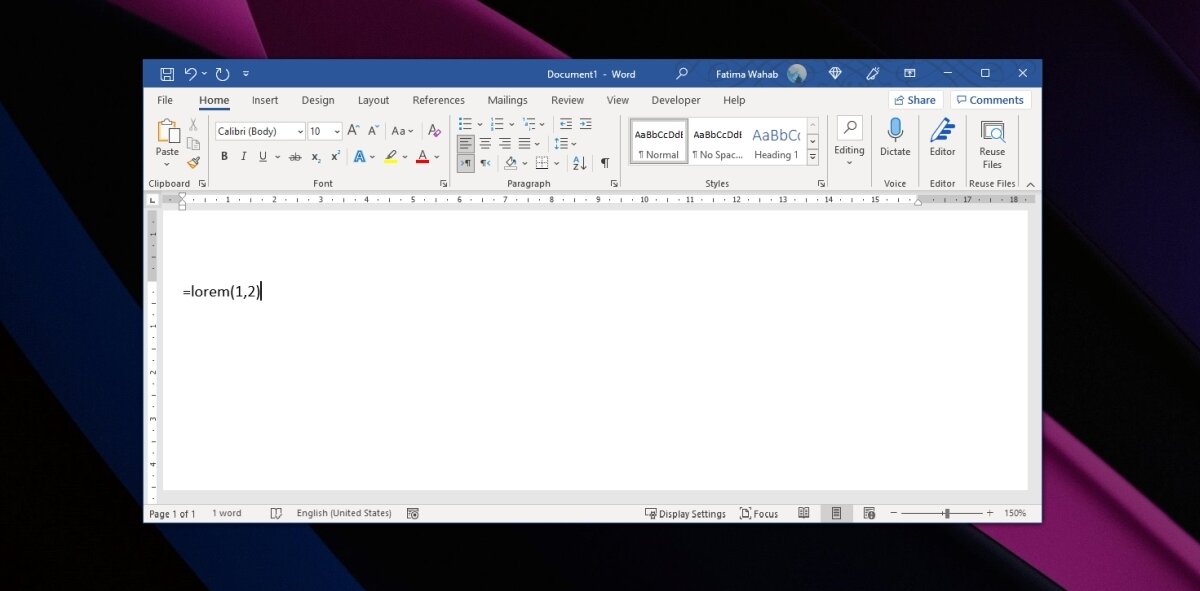This screenshot has width=1200, height=591.
Task: Toggle subscript formatting
Action: (x=315, y=158)
